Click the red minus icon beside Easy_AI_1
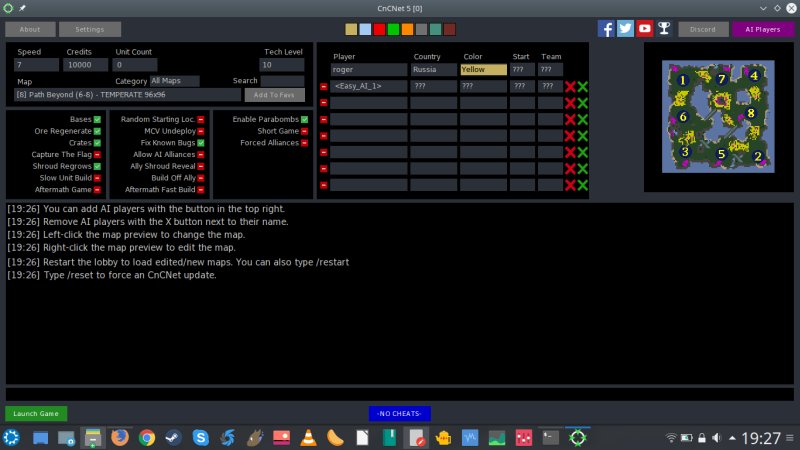This screenshot has width=800, height=450. click(x=323, y=86)
